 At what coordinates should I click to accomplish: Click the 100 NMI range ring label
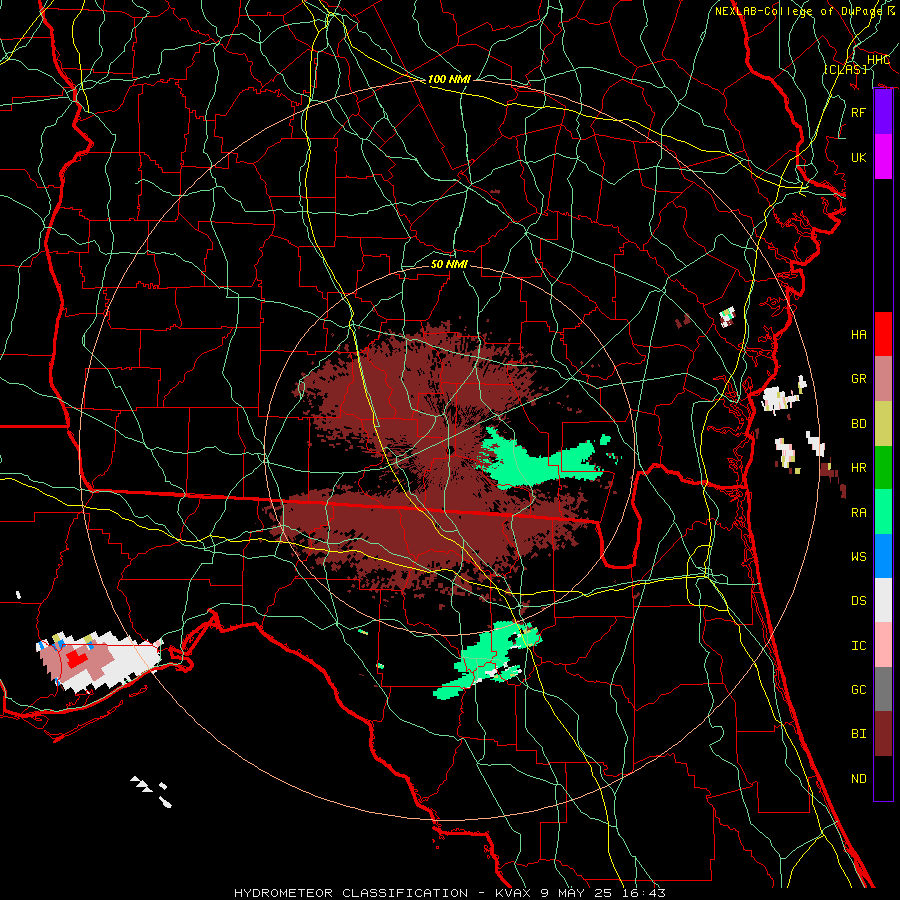pyautogui.click(x=449, y=79)
